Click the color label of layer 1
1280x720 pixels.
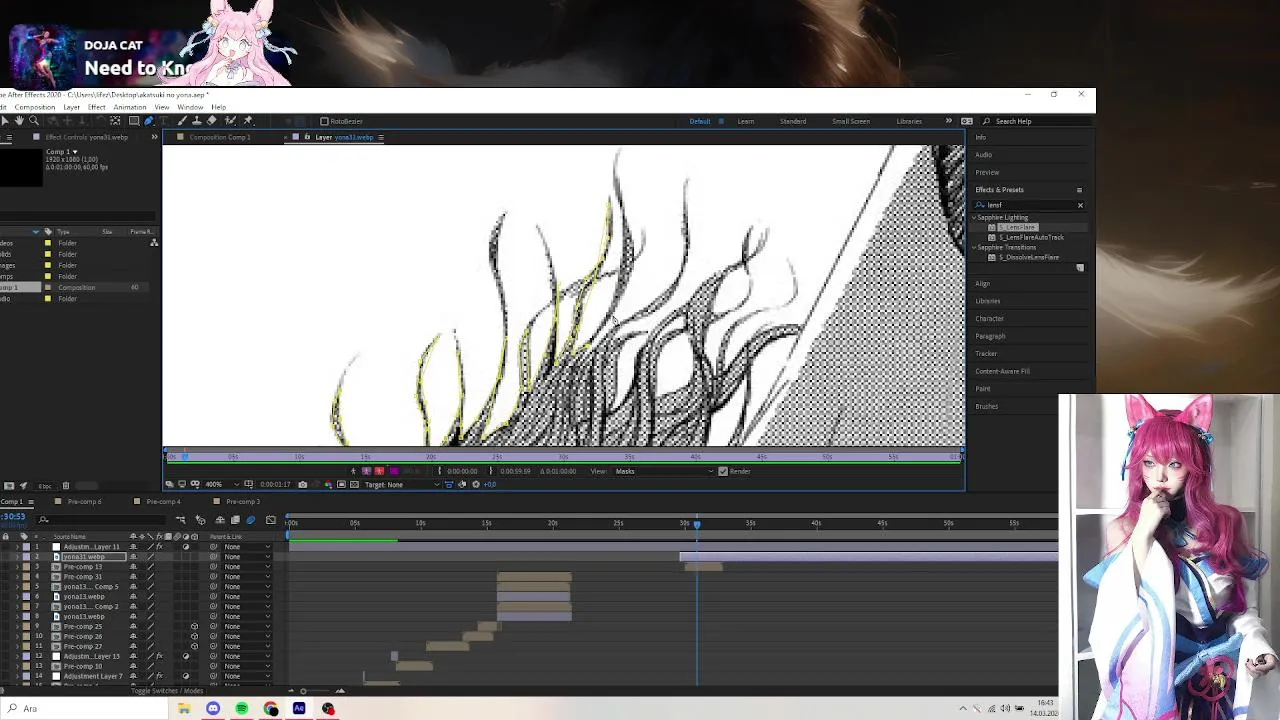(26, 547)
